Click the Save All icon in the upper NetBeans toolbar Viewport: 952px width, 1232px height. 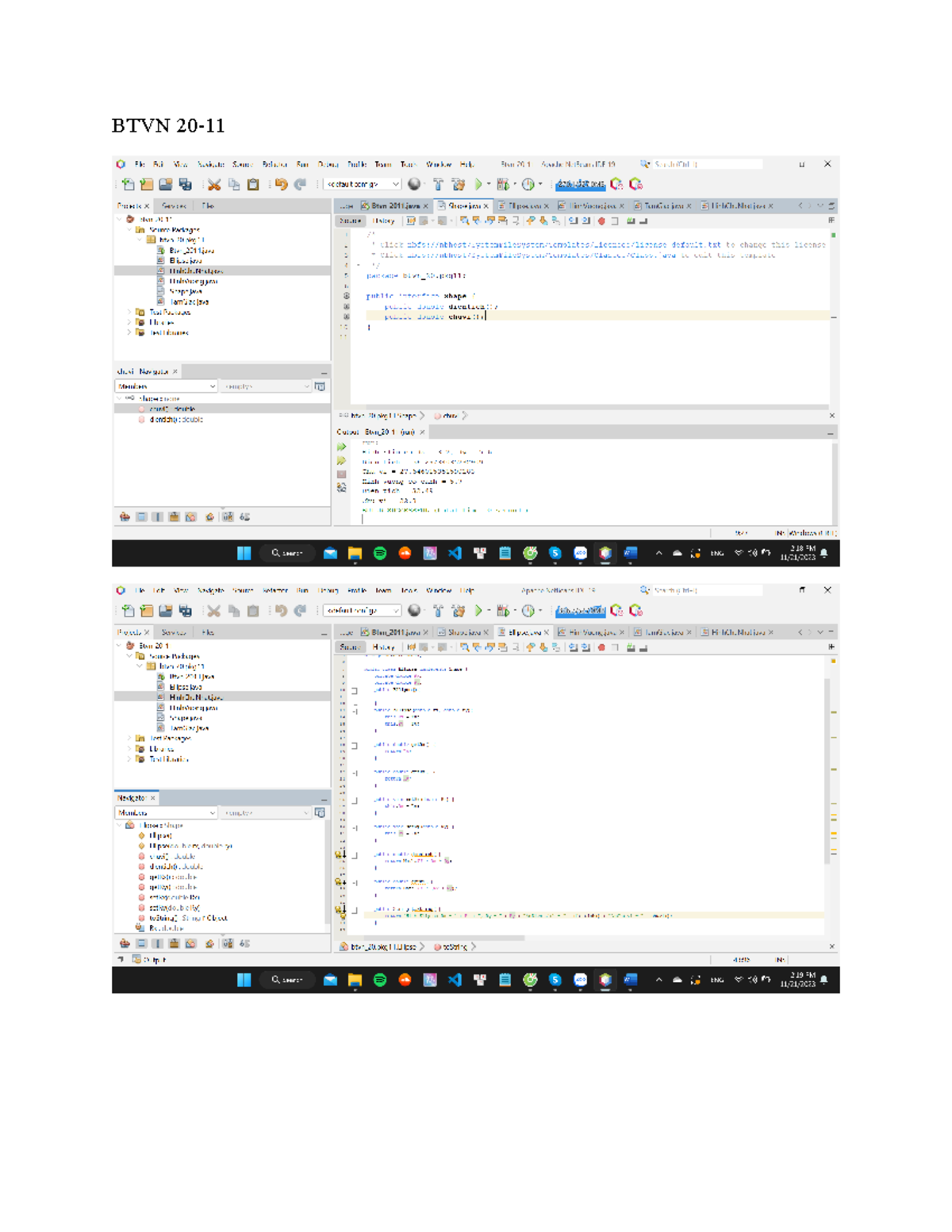tap(185, 184)
